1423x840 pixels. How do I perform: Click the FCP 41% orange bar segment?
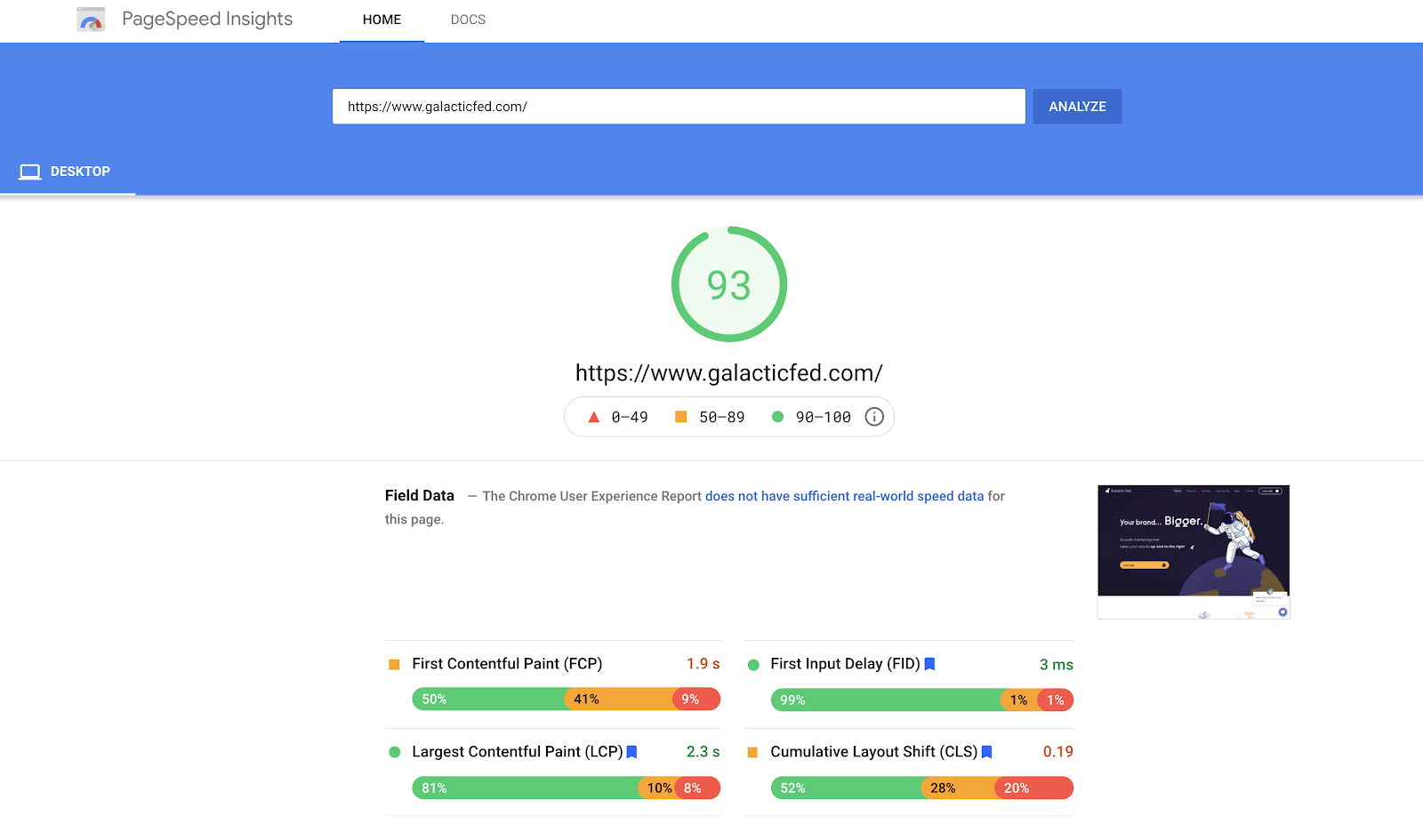tap(620, 700)
